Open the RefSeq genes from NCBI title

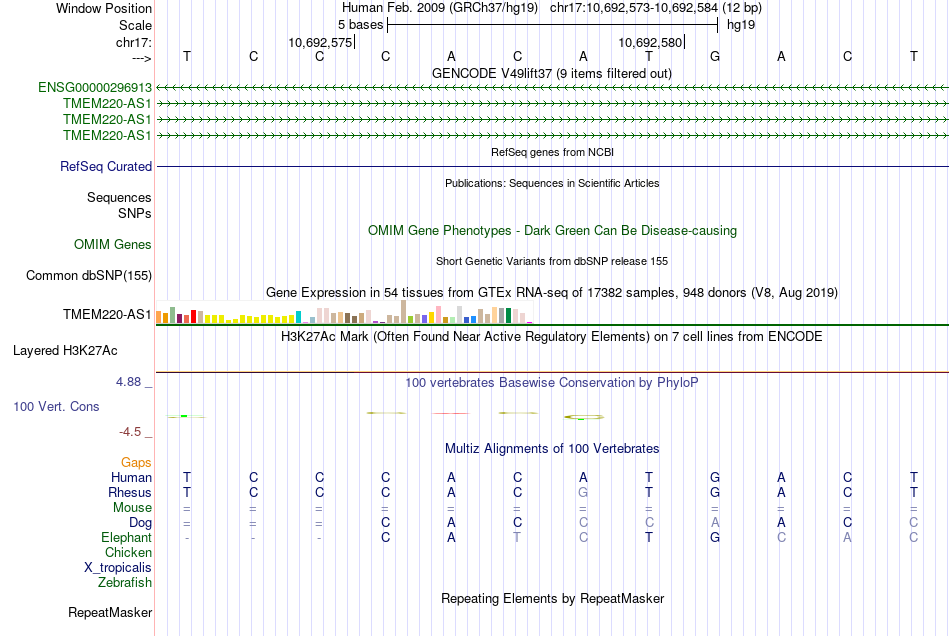click(553, 152)
